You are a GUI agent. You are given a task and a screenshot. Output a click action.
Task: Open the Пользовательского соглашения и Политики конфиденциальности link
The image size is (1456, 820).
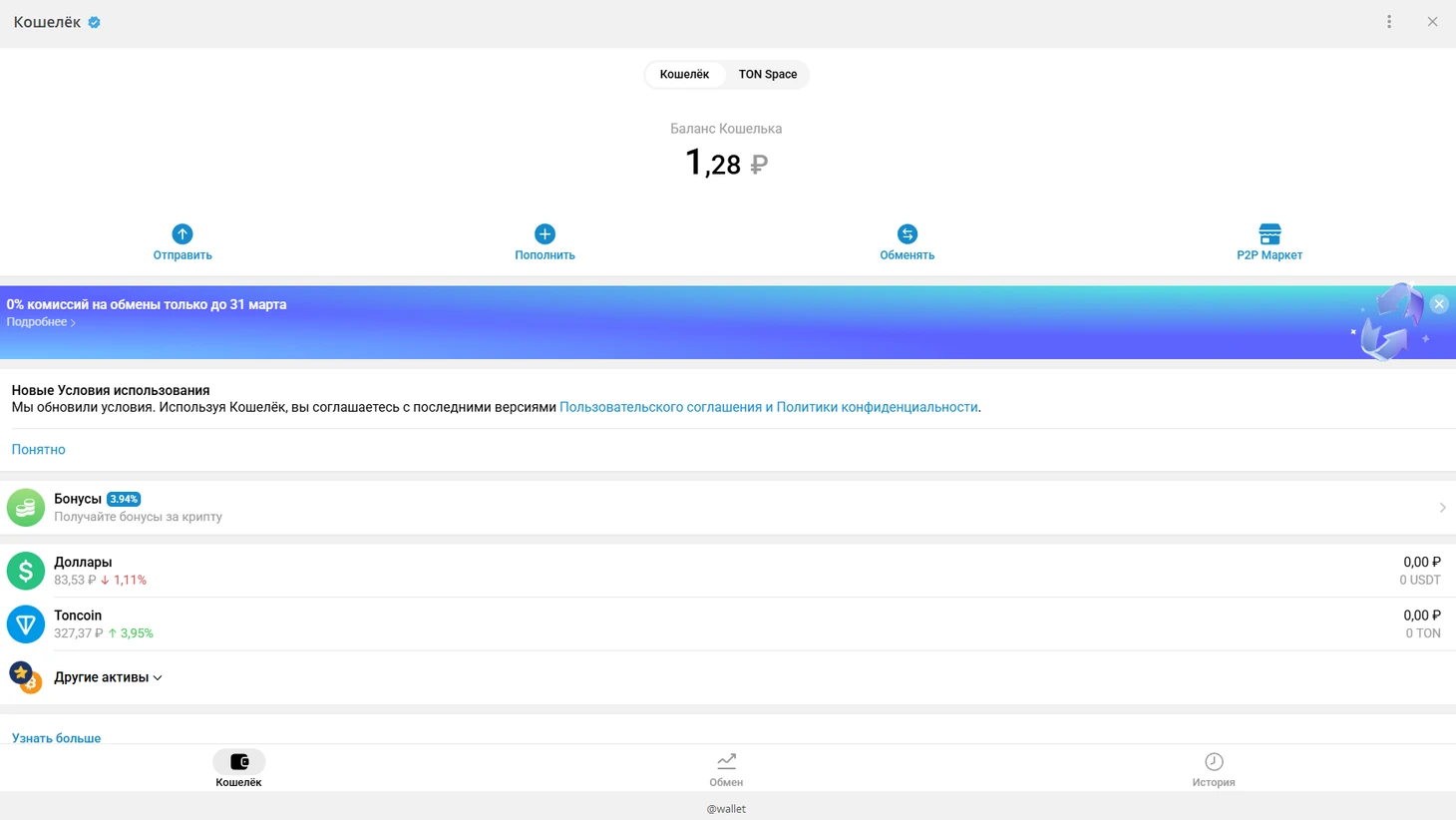[x=769, y=407]
